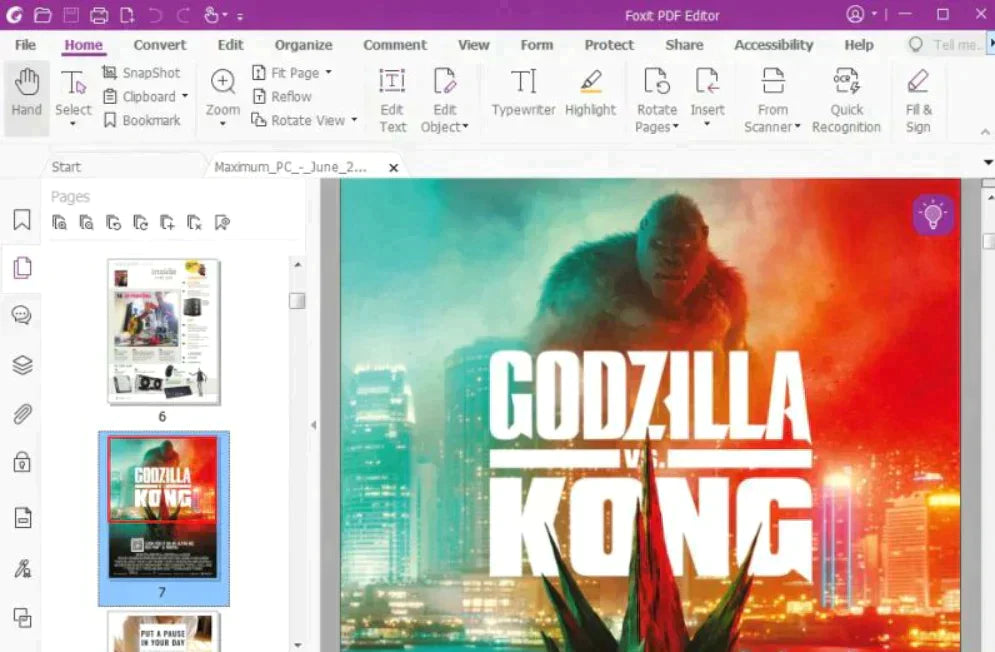This screenshot has width=995, height=652.
Task: Open the Pages thumbnails sidebar panel
Action: (22, 268)
